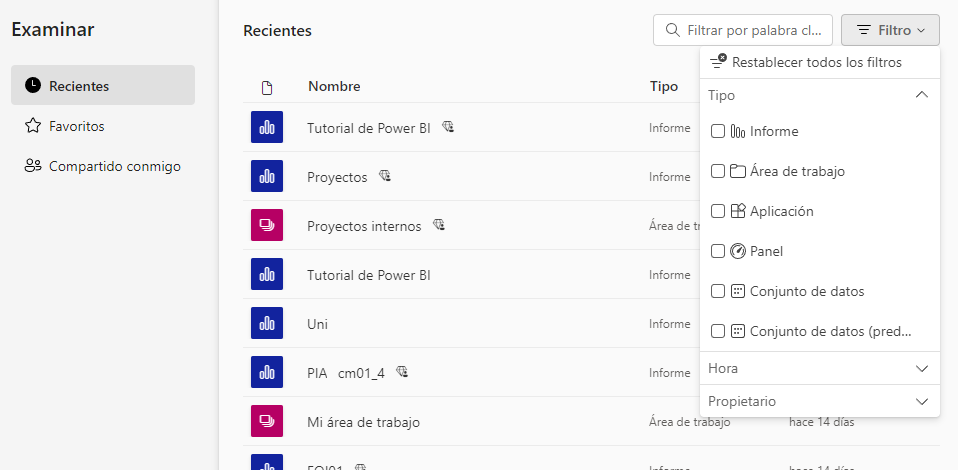Click the file type icon in column header
Image resolution: width=958 pixels, height=470 pixels.
point(267,87)
